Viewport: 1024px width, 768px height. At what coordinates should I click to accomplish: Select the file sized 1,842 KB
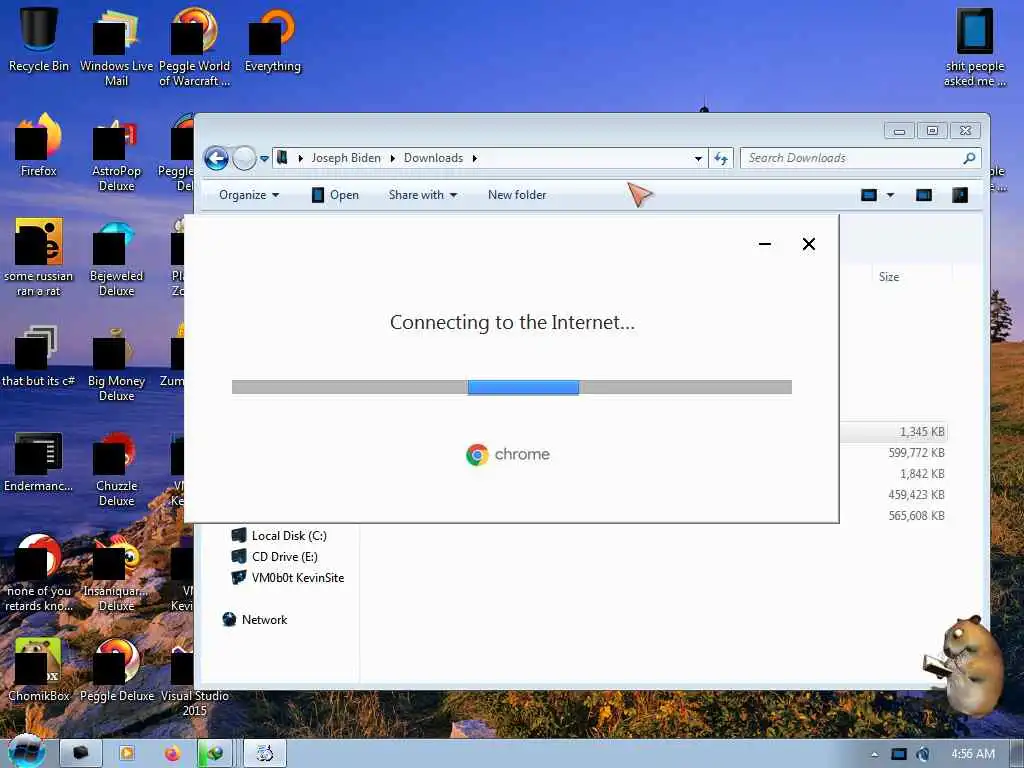pos(921,473)
